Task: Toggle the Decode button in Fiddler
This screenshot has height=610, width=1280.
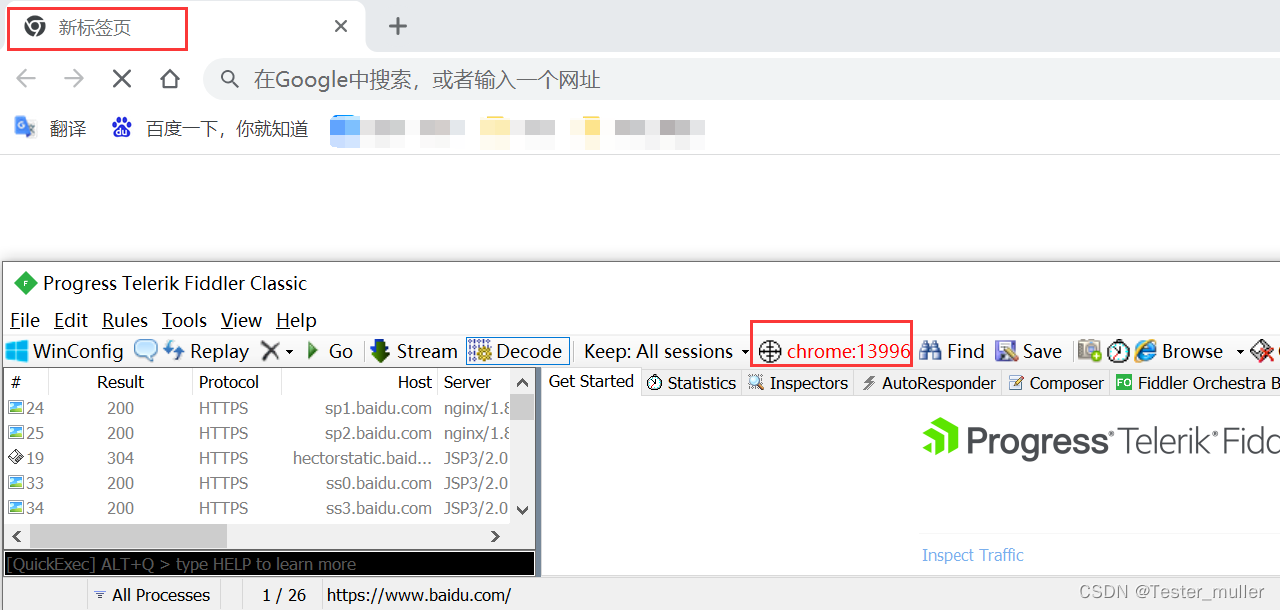Action: click(518, 351)
